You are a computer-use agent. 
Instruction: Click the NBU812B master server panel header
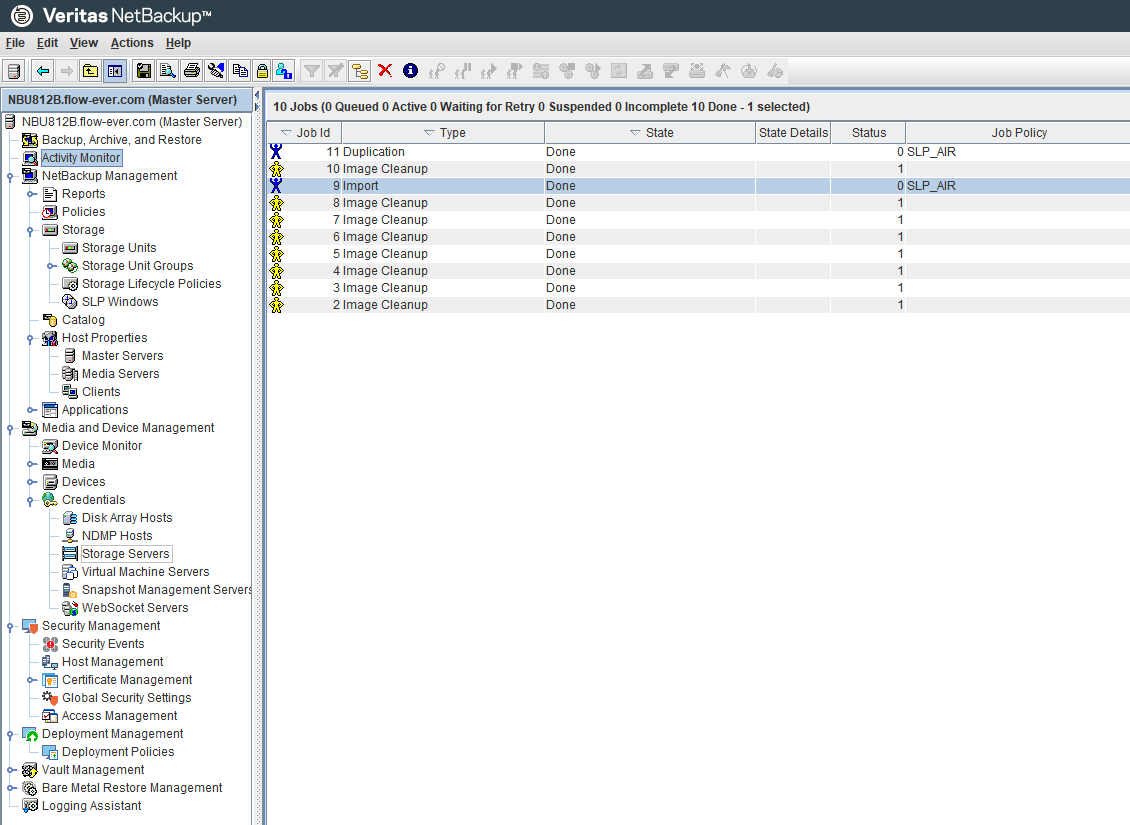click(x=127, y=99)
